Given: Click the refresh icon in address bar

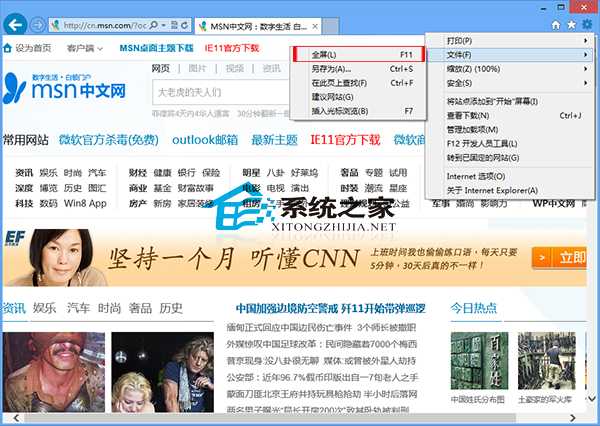Looking at the screenshot, I should [185, 25].
